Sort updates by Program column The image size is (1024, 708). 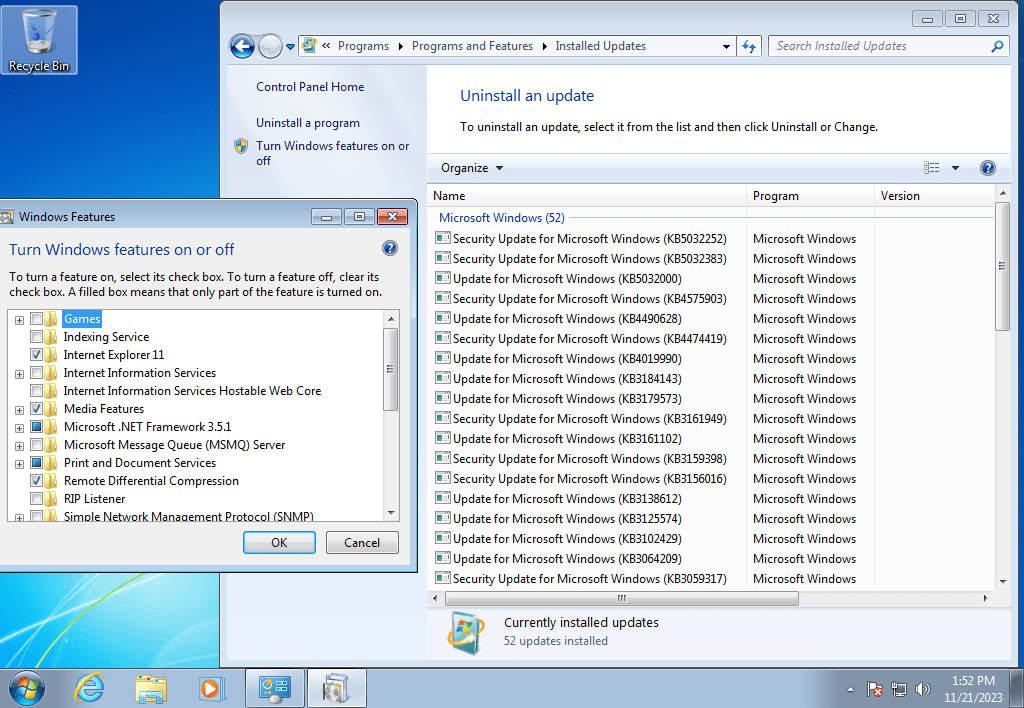coord(810,196)
